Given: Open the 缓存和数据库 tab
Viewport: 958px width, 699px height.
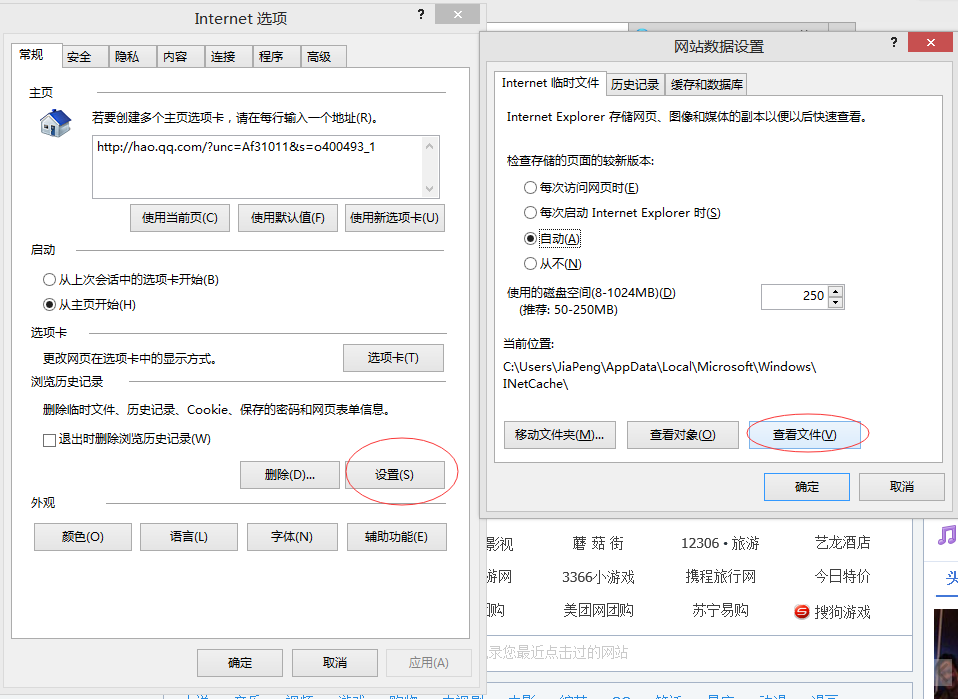Looking at the screenshot, I should click(706, 84).
